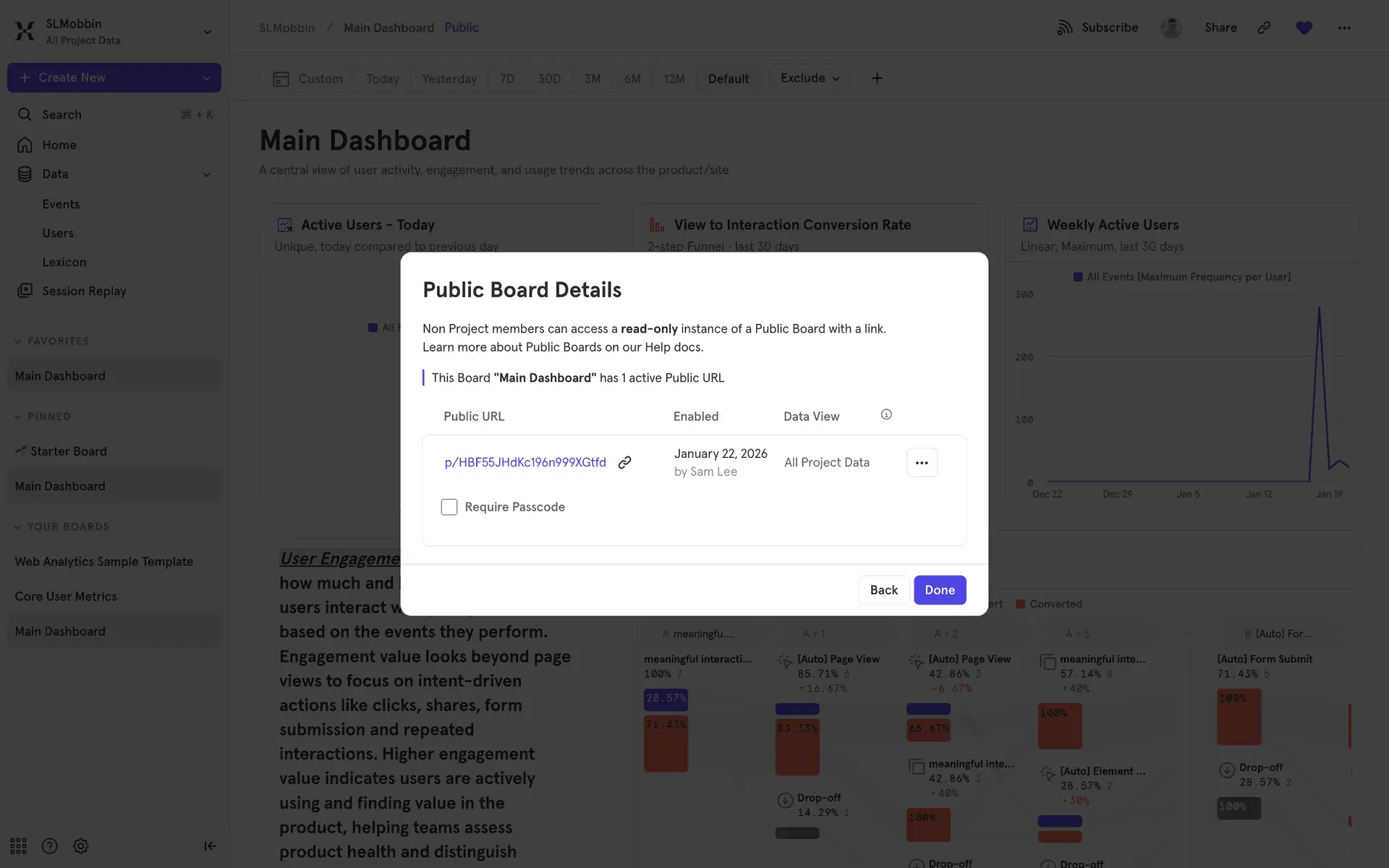Select the 30D date range tab
This screenshot has height=868, width=1389.
point(548,79)
